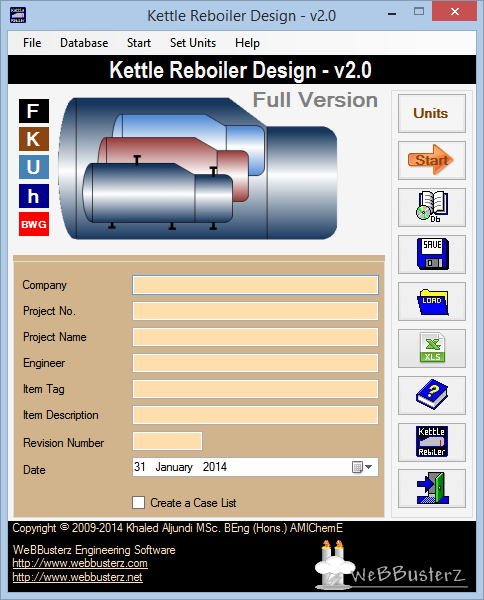Select the Item Description input field
Image resolution: width=484 pixels, height=600 pixels.
tap(255, 415)
